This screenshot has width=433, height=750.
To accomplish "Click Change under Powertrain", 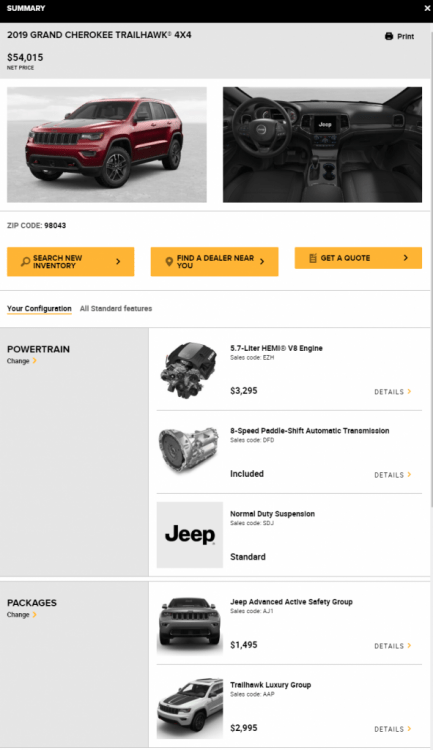I will click(22, 361).
